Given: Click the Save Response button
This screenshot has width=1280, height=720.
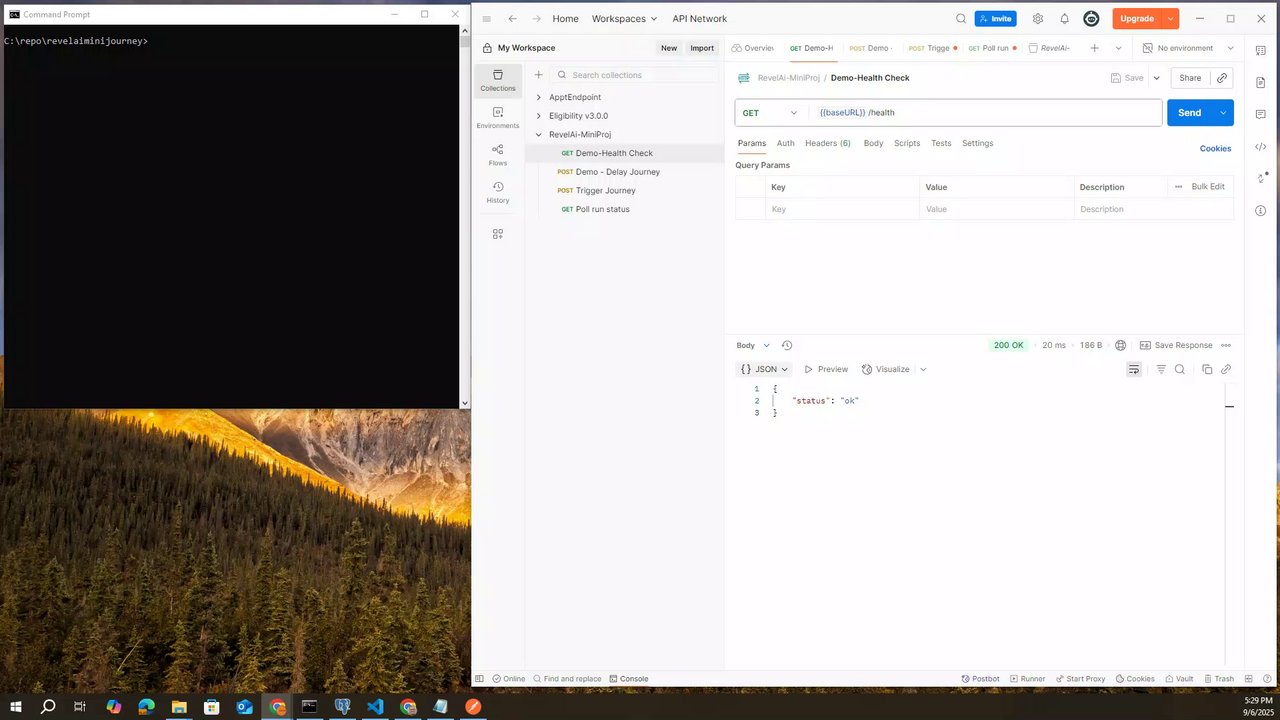Looking at the screenshot, I should coord(1176,345).
